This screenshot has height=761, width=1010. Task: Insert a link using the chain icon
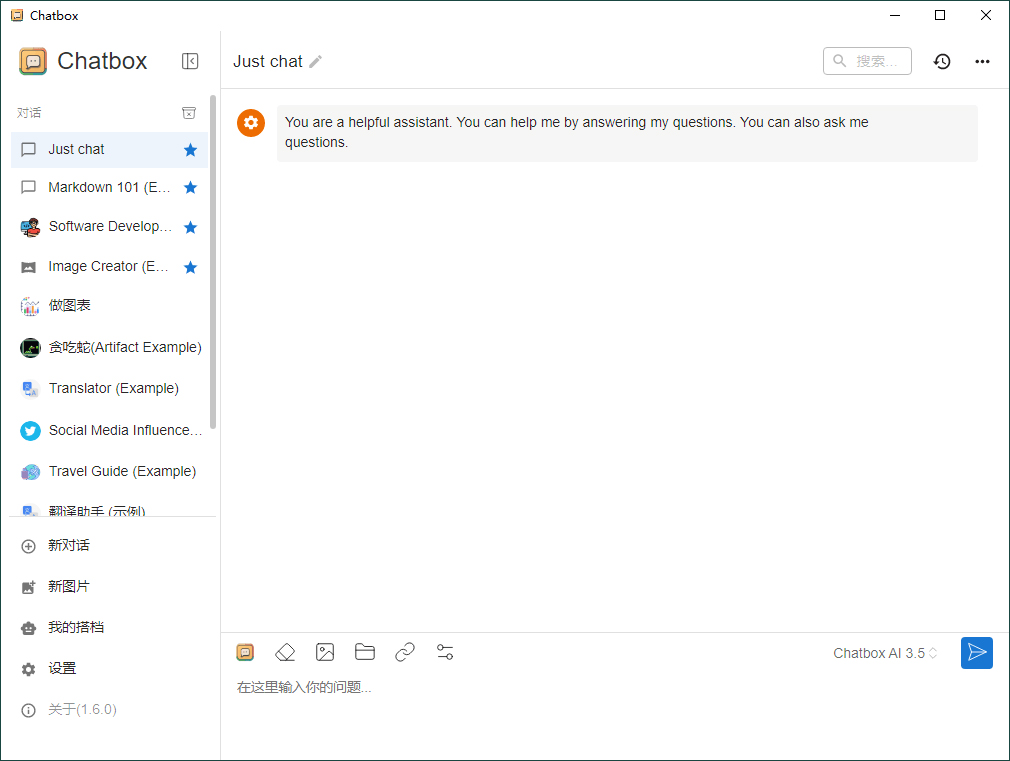[x=405, y=653]
